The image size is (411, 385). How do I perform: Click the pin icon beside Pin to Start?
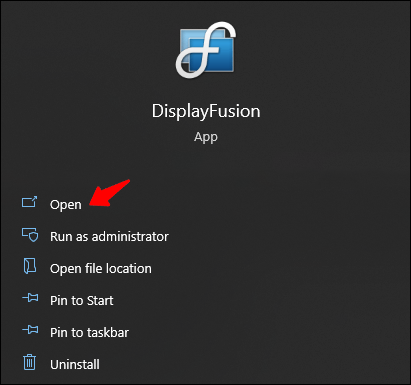click(30, 298)
